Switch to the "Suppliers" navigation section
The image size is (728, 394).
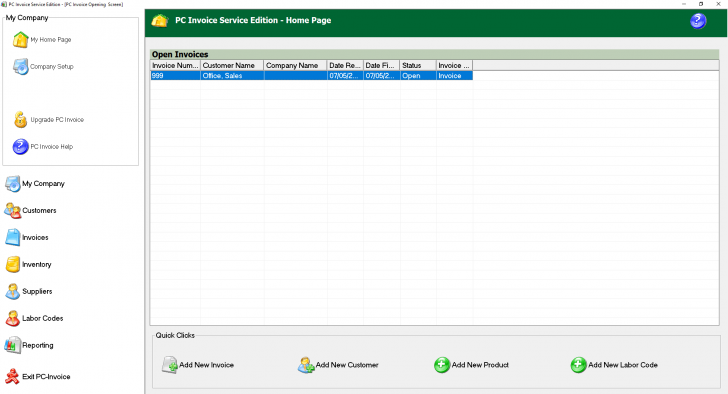click(37, 291)
